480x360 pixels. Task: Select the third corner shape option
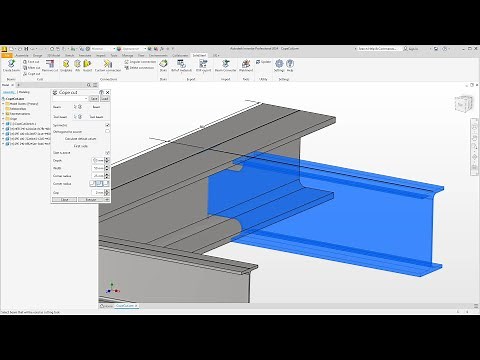point(106,184)
